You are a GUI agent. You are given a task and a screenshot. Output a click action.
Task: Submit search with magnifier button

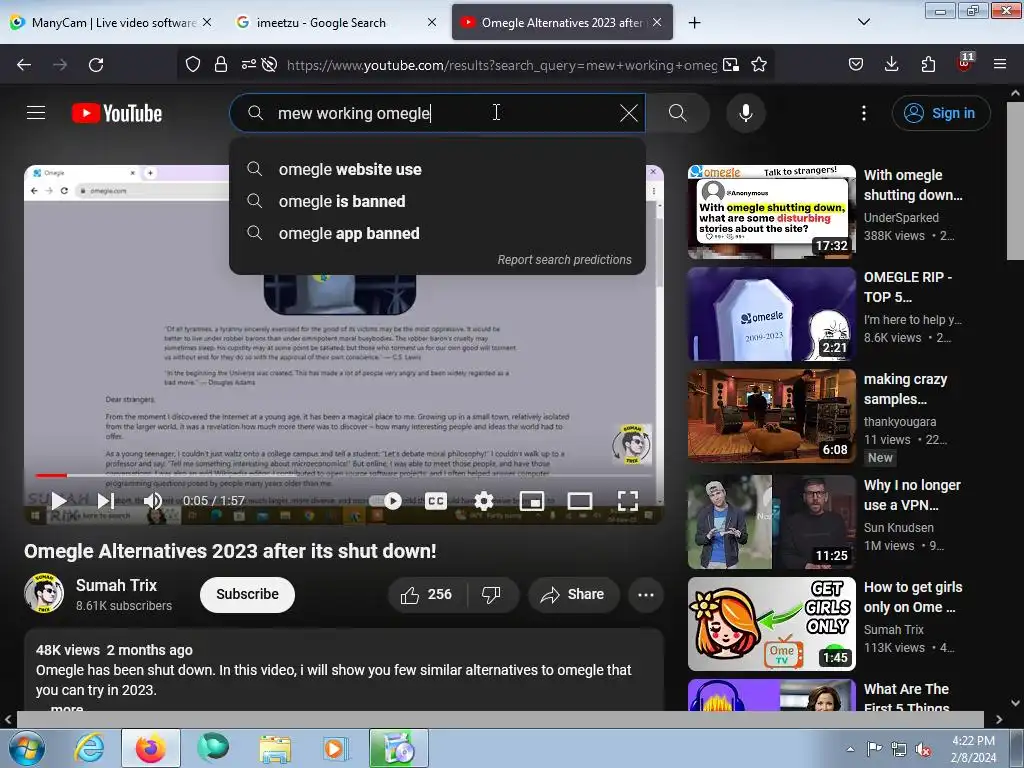[x=678, y=113]
